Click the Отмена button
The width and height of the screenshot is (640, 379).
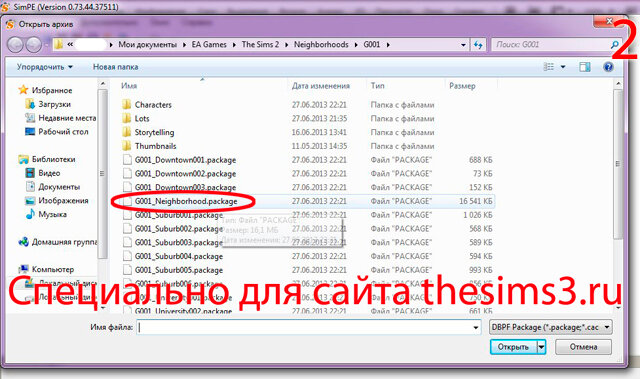pos(583,347)
